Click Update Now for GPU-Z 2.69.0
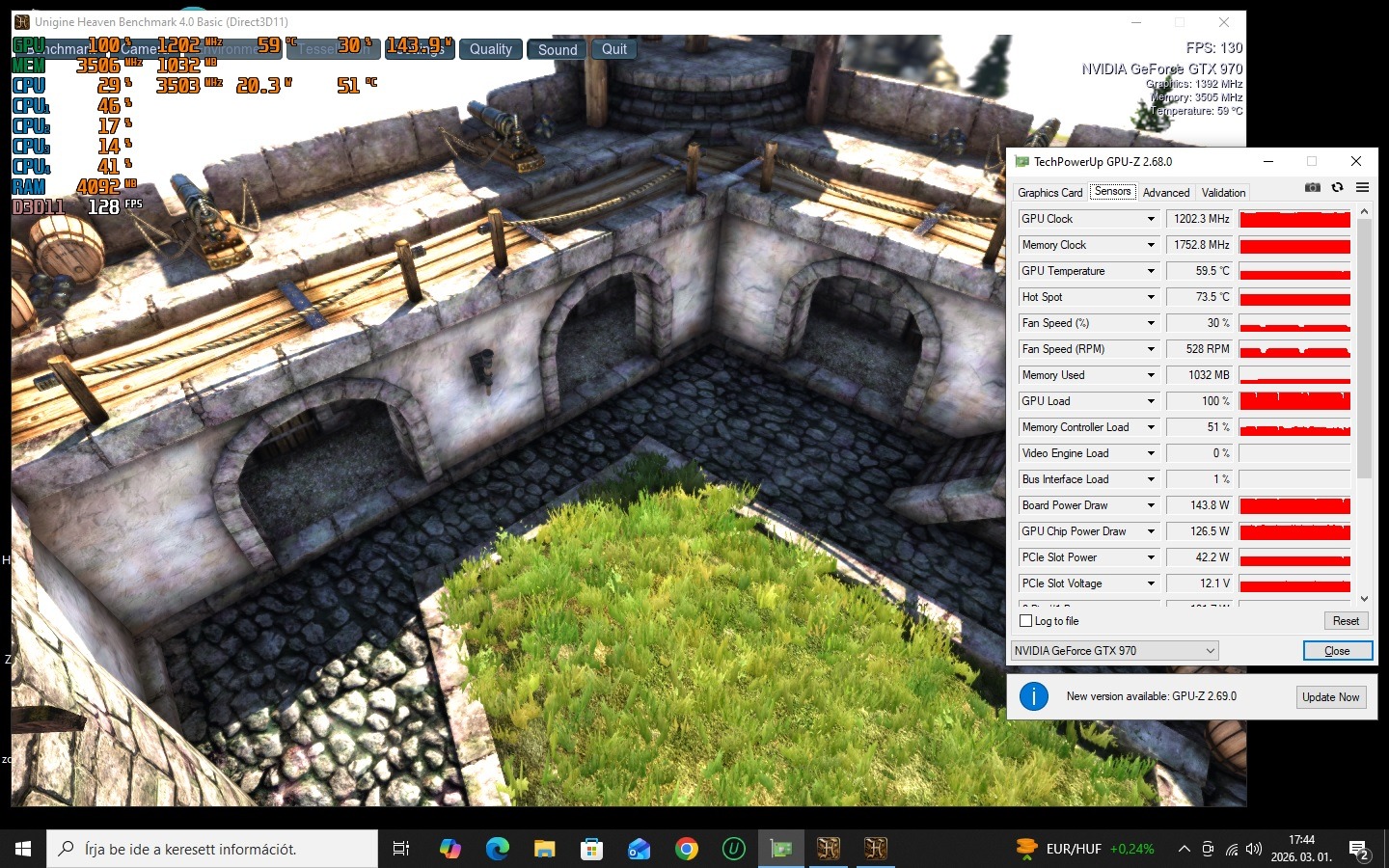This screenshot has width=1389, height=868. tap(1330, 697)
